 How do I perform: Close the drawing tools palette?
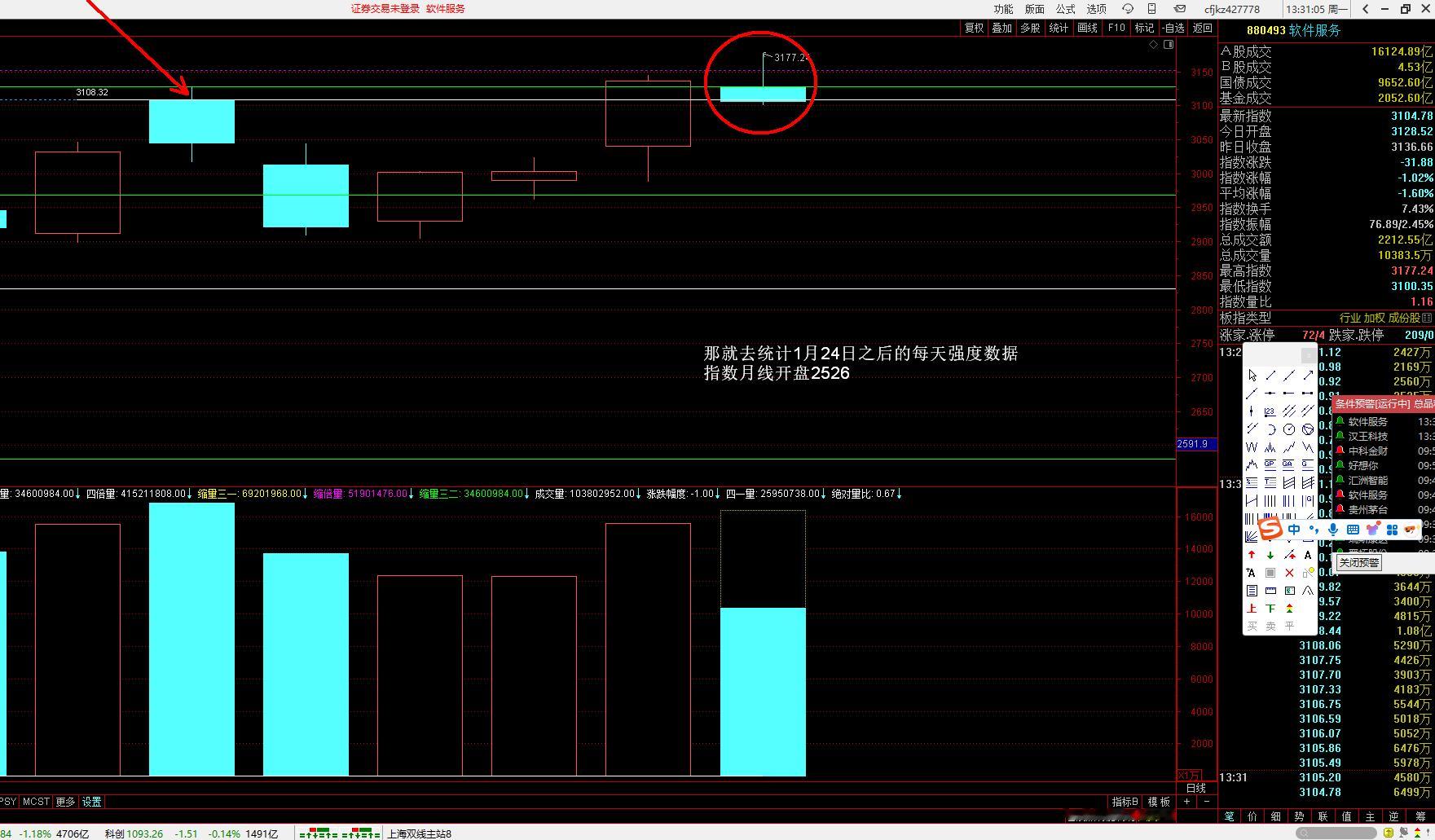tap(1309, 355)
